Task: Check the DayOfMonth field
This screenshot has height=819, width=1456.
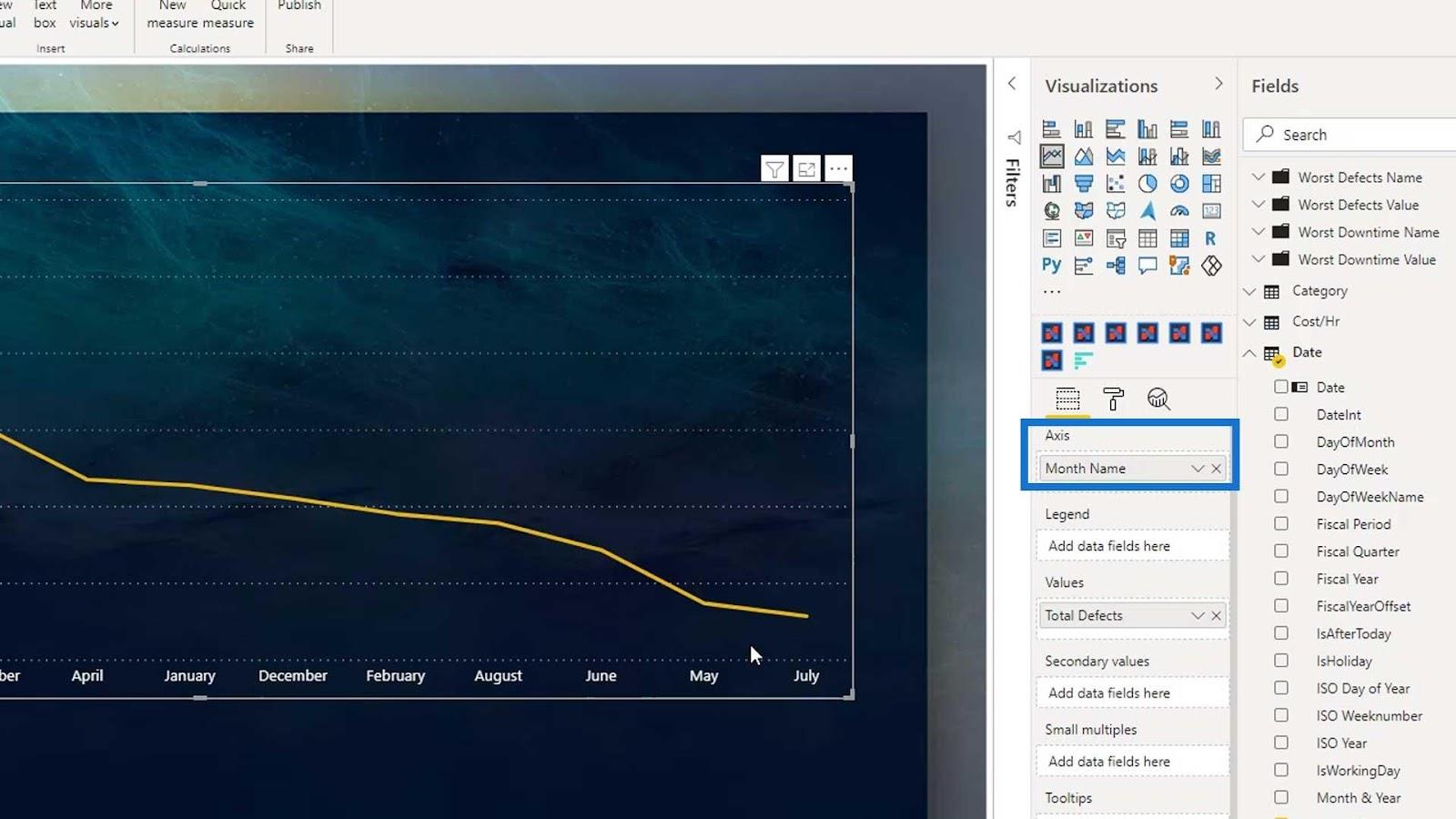Action: [1281, 441]
